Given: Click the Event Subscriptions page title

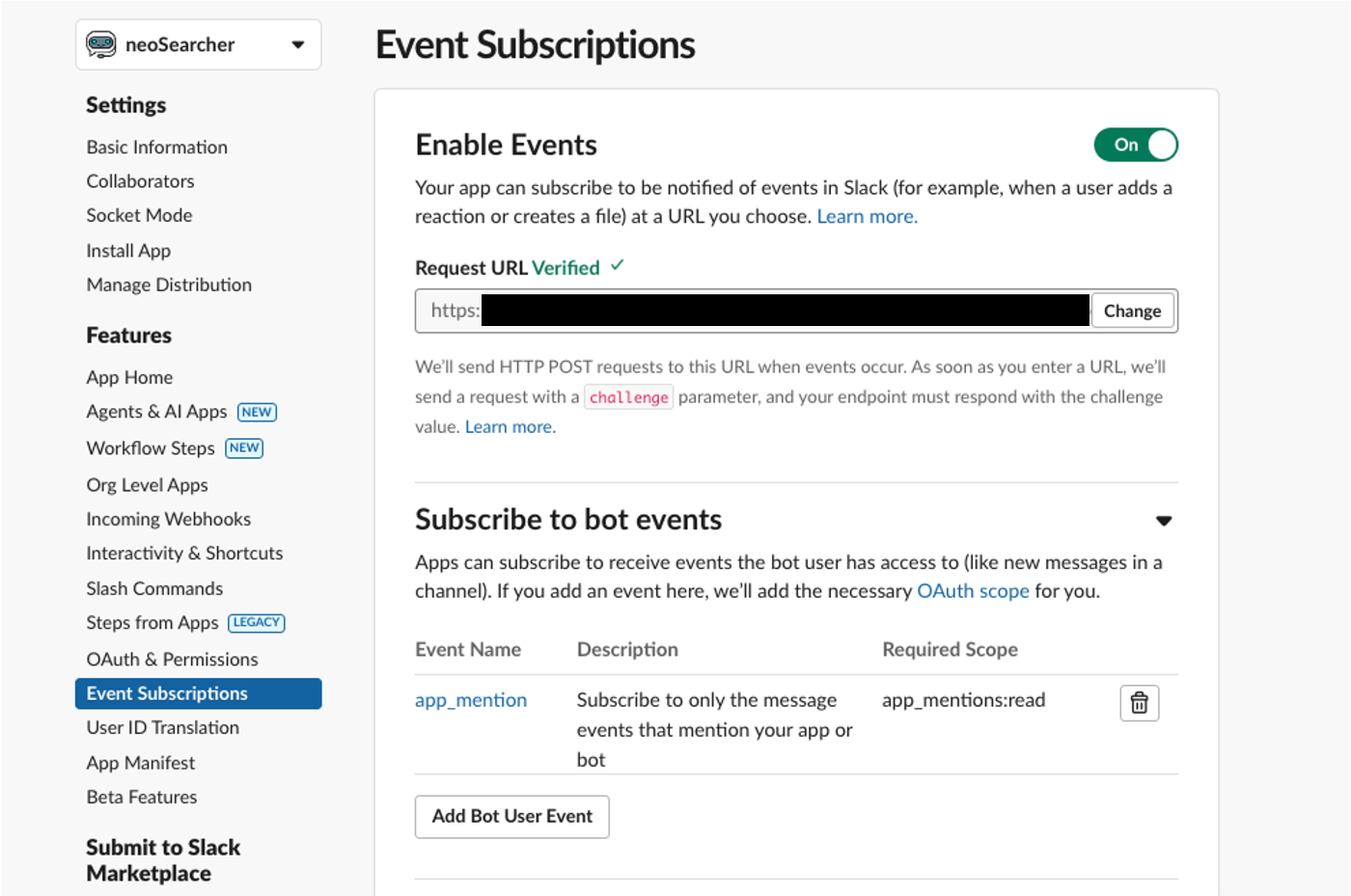Looking at the screenshot, I should coord(535,45).
